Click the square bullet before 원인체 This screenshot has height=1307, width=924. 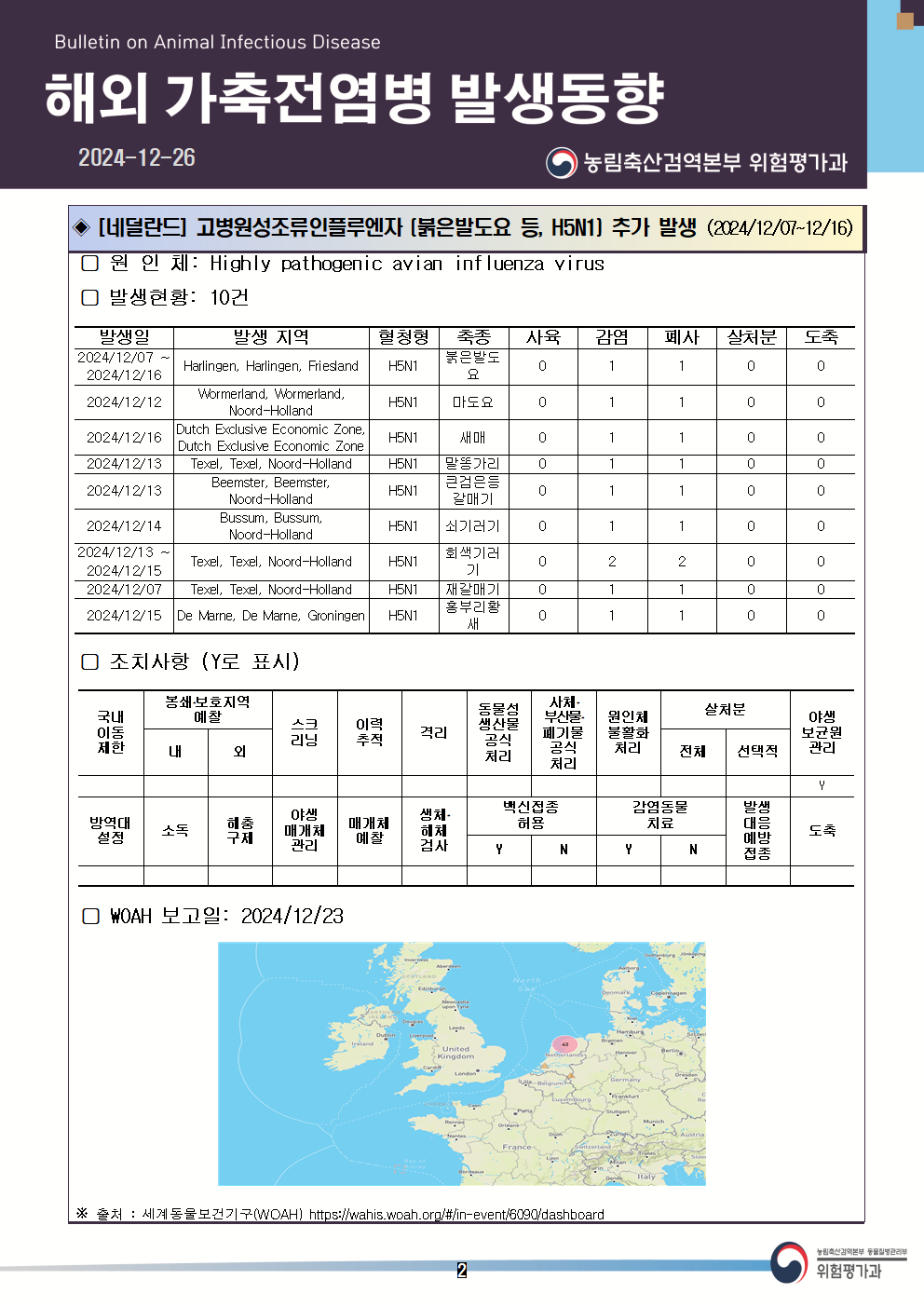[x=90, y=264]
